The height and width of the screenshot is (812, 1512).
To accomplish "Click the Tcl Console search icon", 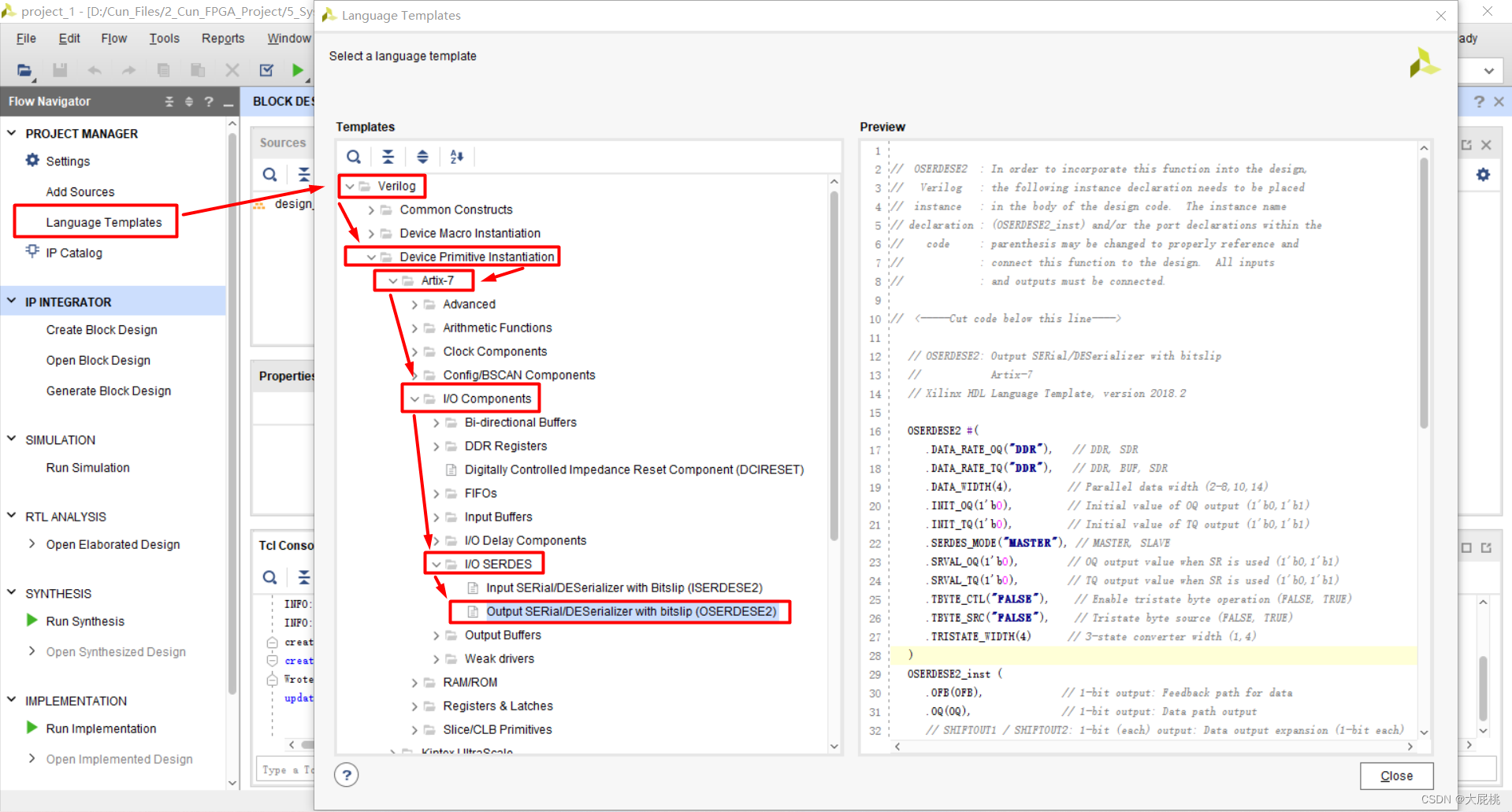I will [269, 577].
